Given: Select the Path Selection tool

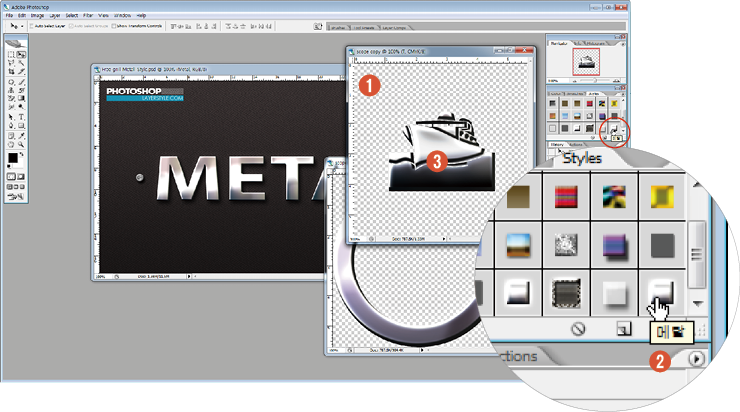Looking at the screenshot, I should [x=12, y=117].
